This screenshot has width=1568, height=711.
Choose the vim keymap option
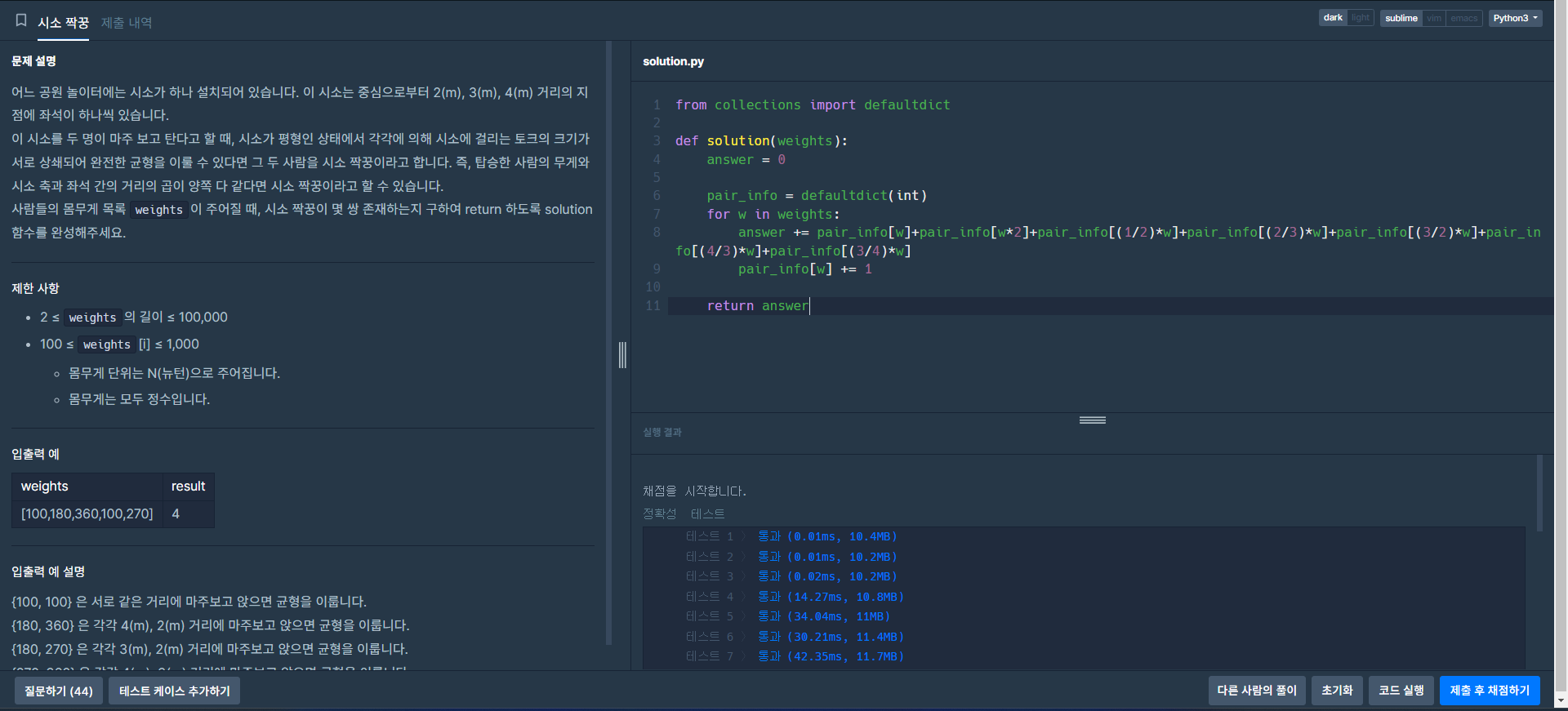tap(1434, 18)
